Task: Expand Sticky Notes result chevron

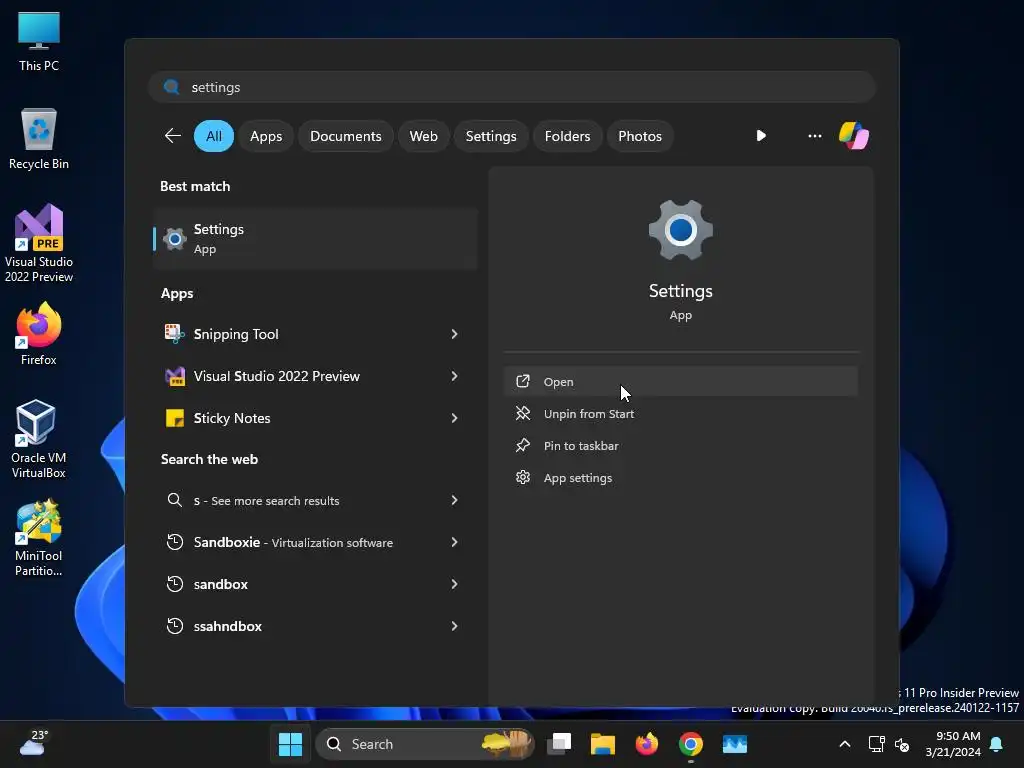Action: (454, 418)
